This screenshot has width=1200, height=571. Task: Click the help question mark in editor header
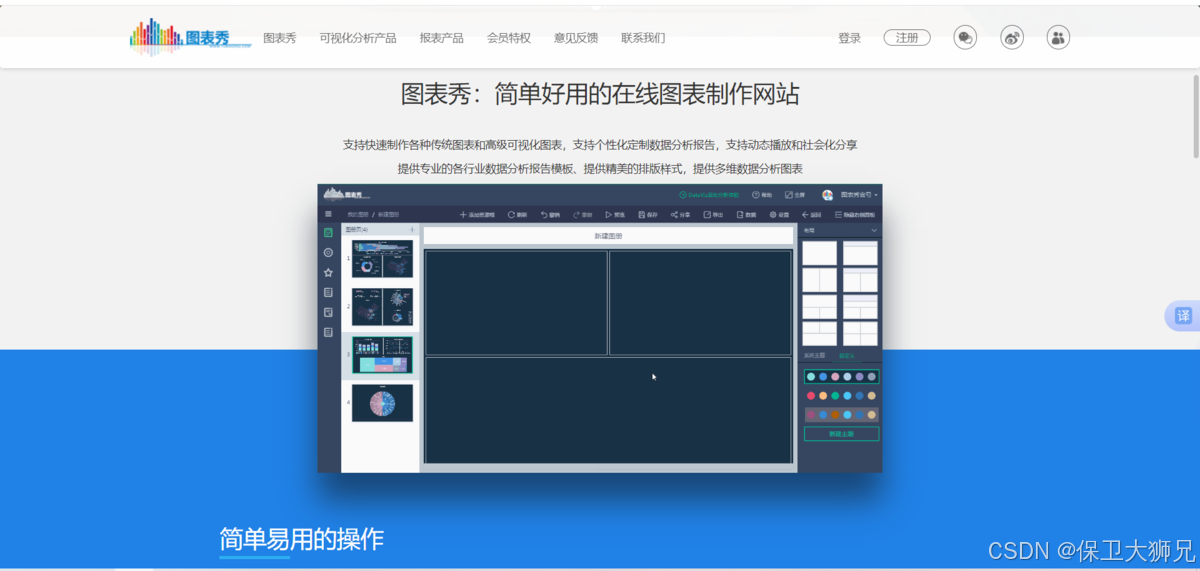point(756,195)
